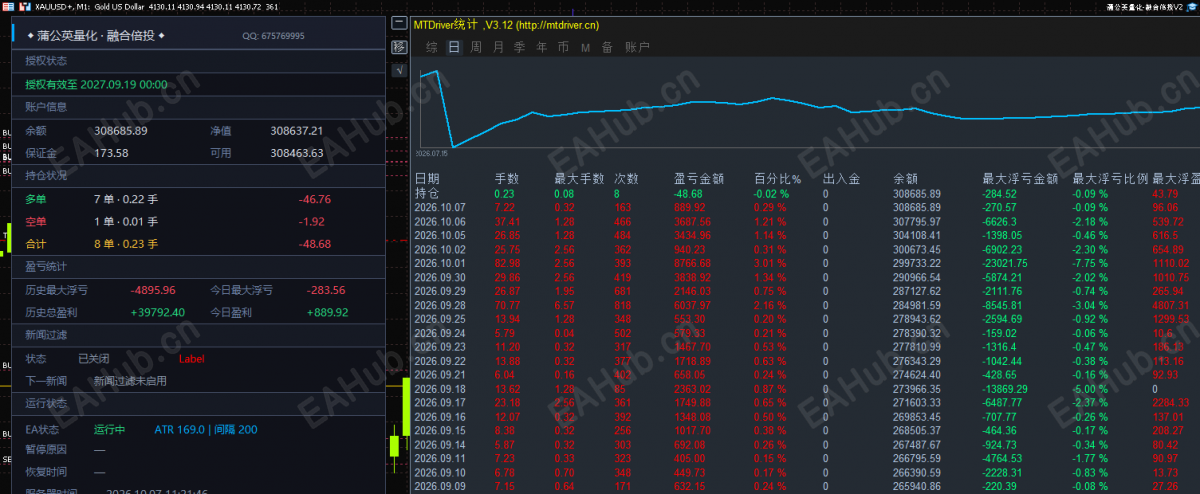The height and width of the screenshot is (494, 1200).
Task: Switch to the 综 summary tab
Action: (x=432, y=46)
